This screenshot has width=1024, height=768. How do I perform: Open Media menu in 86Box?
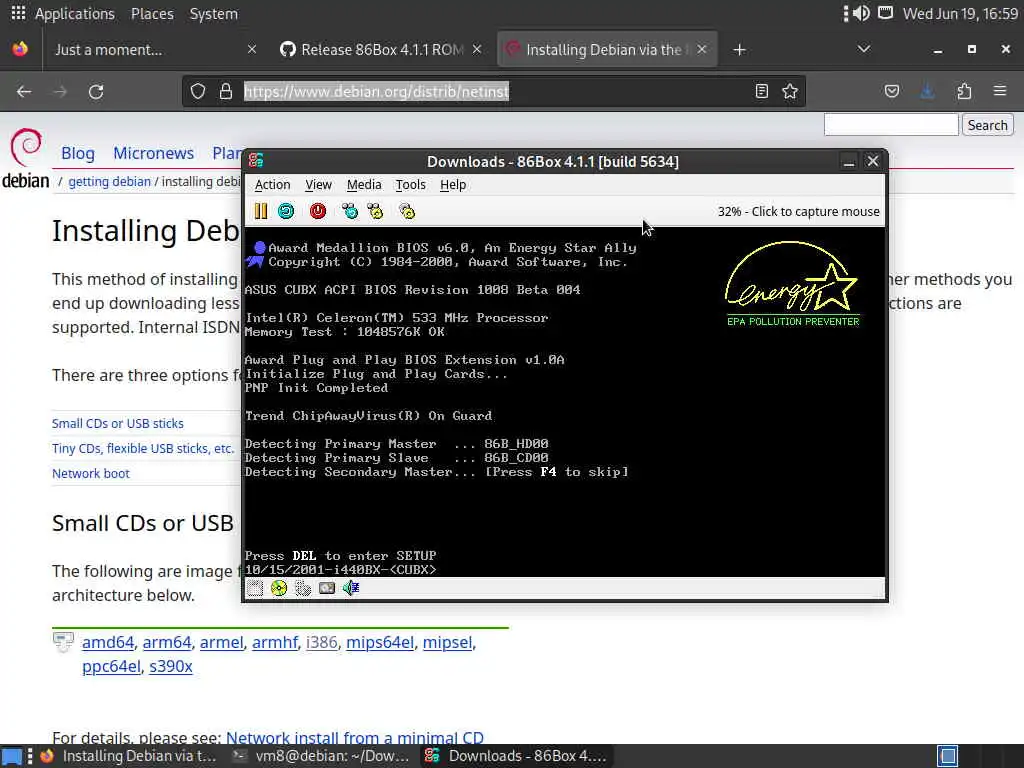[x=364, y=185]
